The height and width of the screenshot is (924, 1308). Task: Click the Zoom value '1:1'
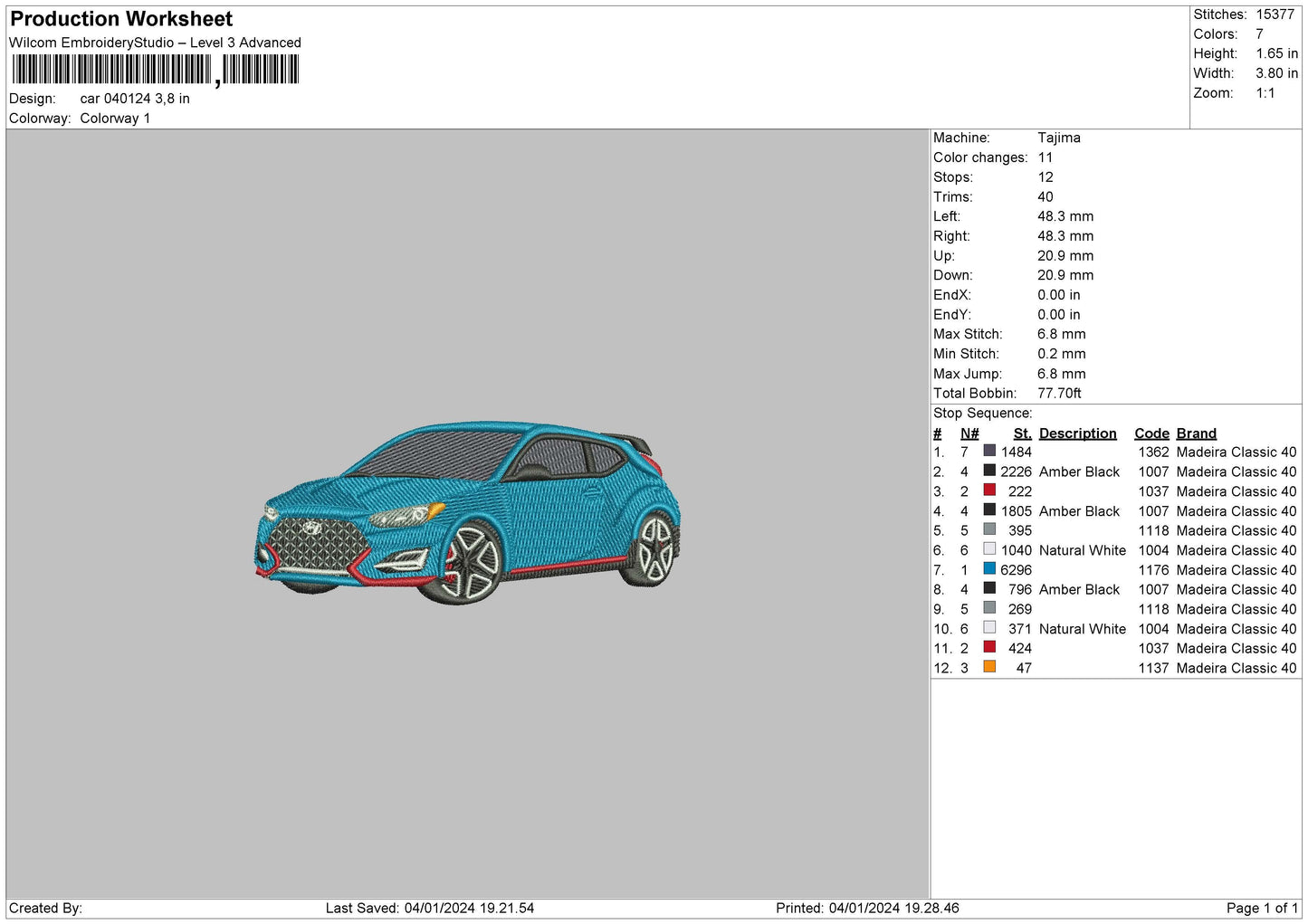click(1265, 93)
